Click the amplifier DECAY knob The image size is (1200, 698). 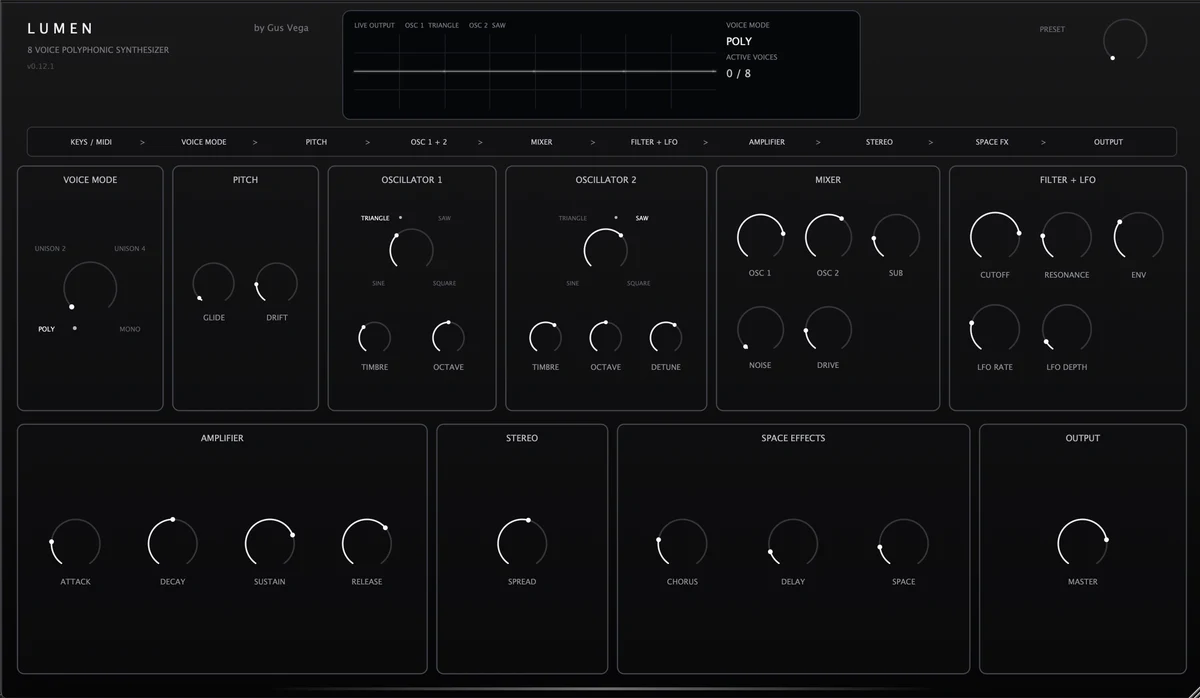coord(172,544)
